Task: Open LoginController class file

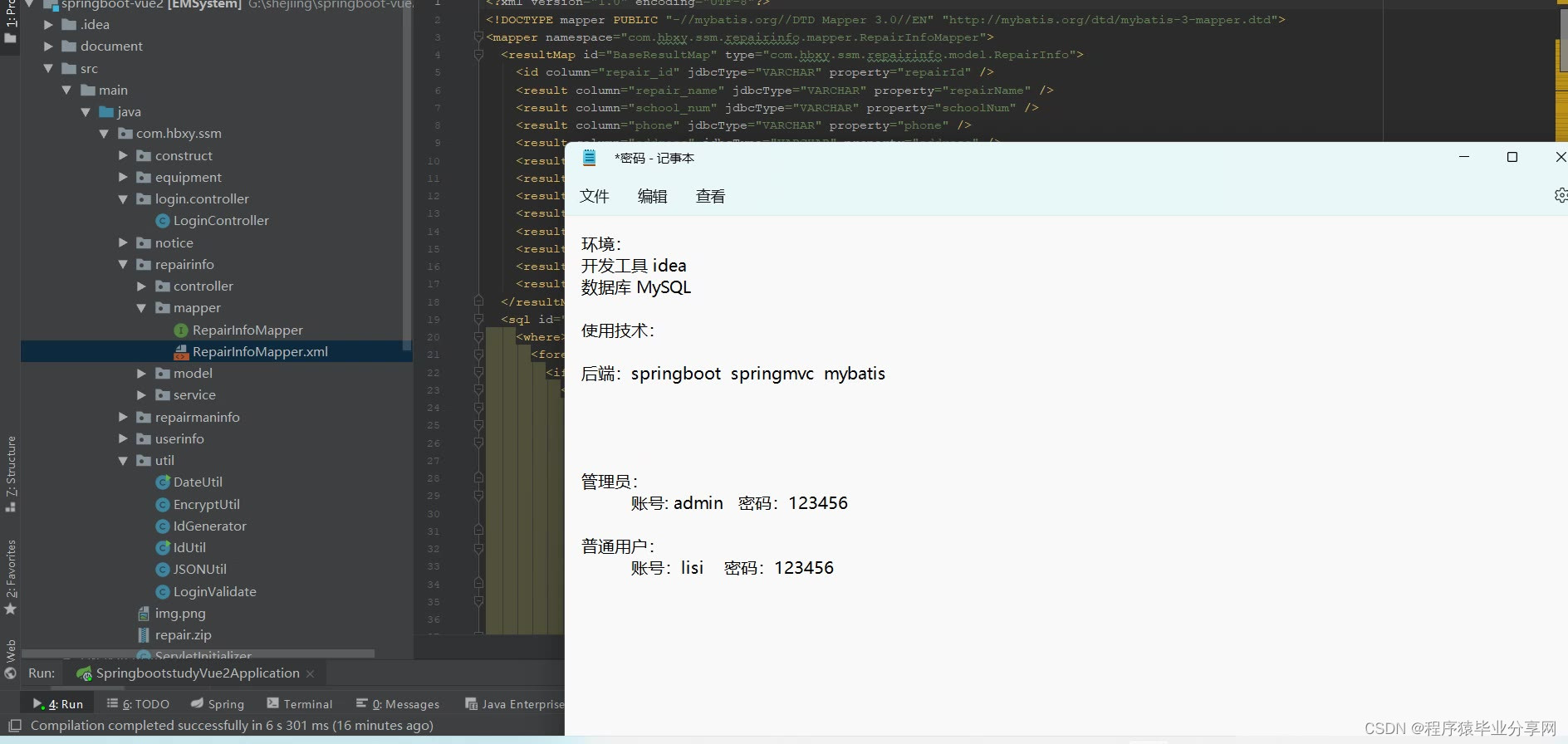Action: click(221, 221)
